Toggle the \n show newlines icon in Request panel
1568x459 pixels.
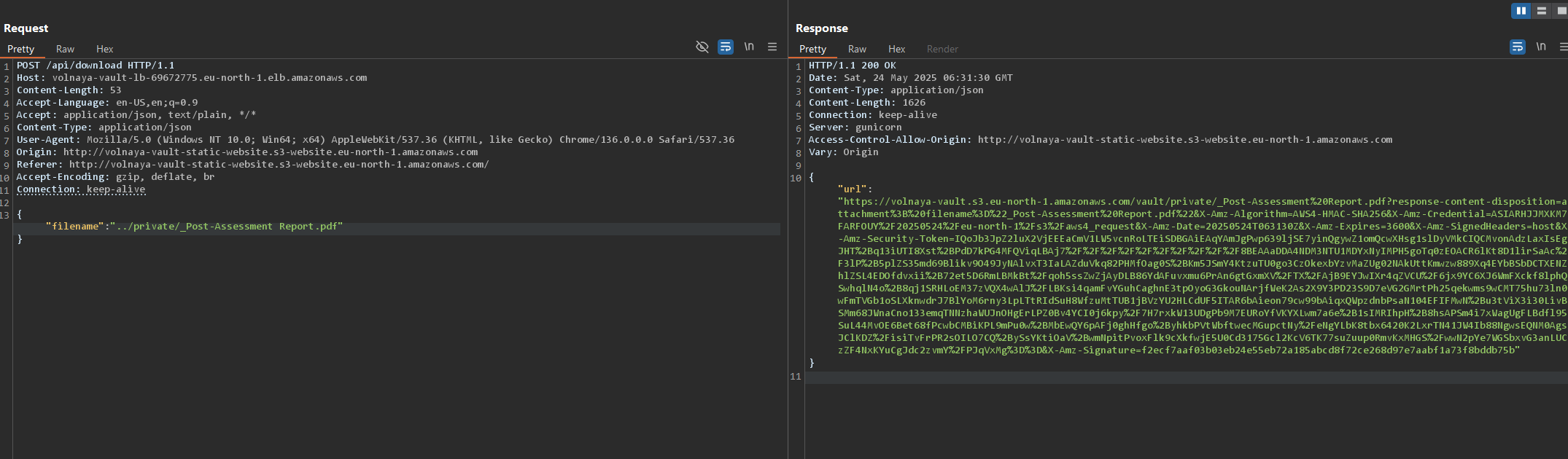coord(749,47)
